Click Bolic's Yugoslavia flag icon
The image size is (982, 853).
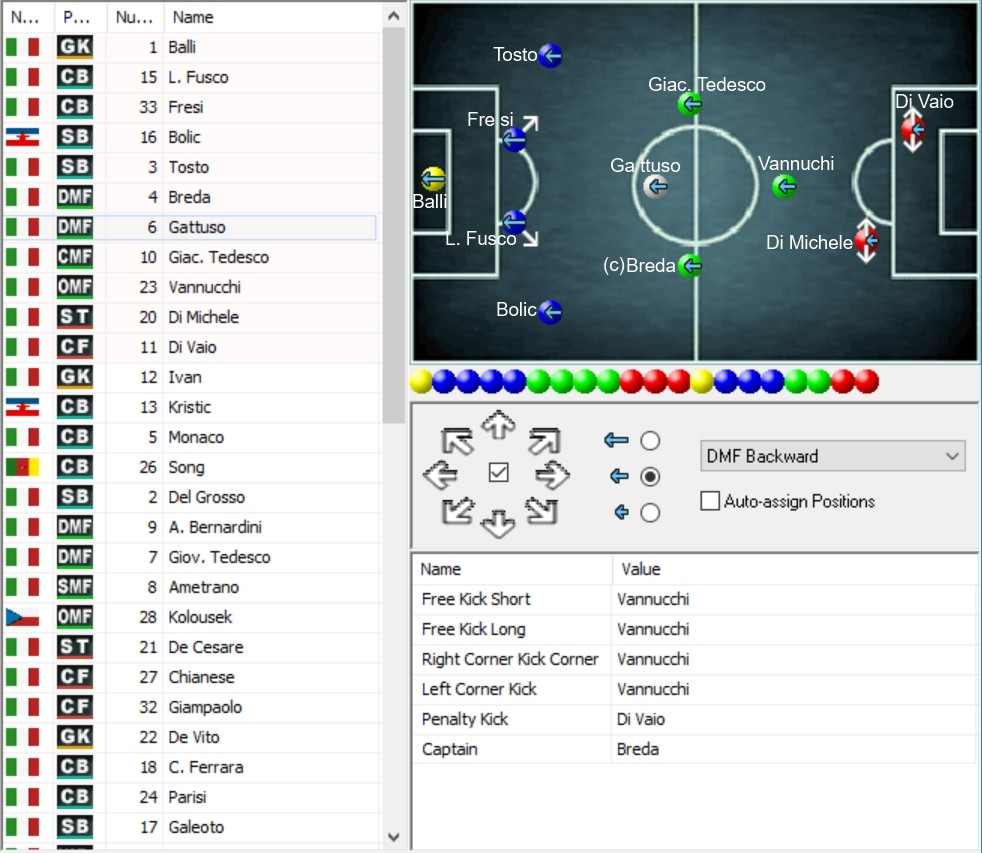tap(23, 137)
